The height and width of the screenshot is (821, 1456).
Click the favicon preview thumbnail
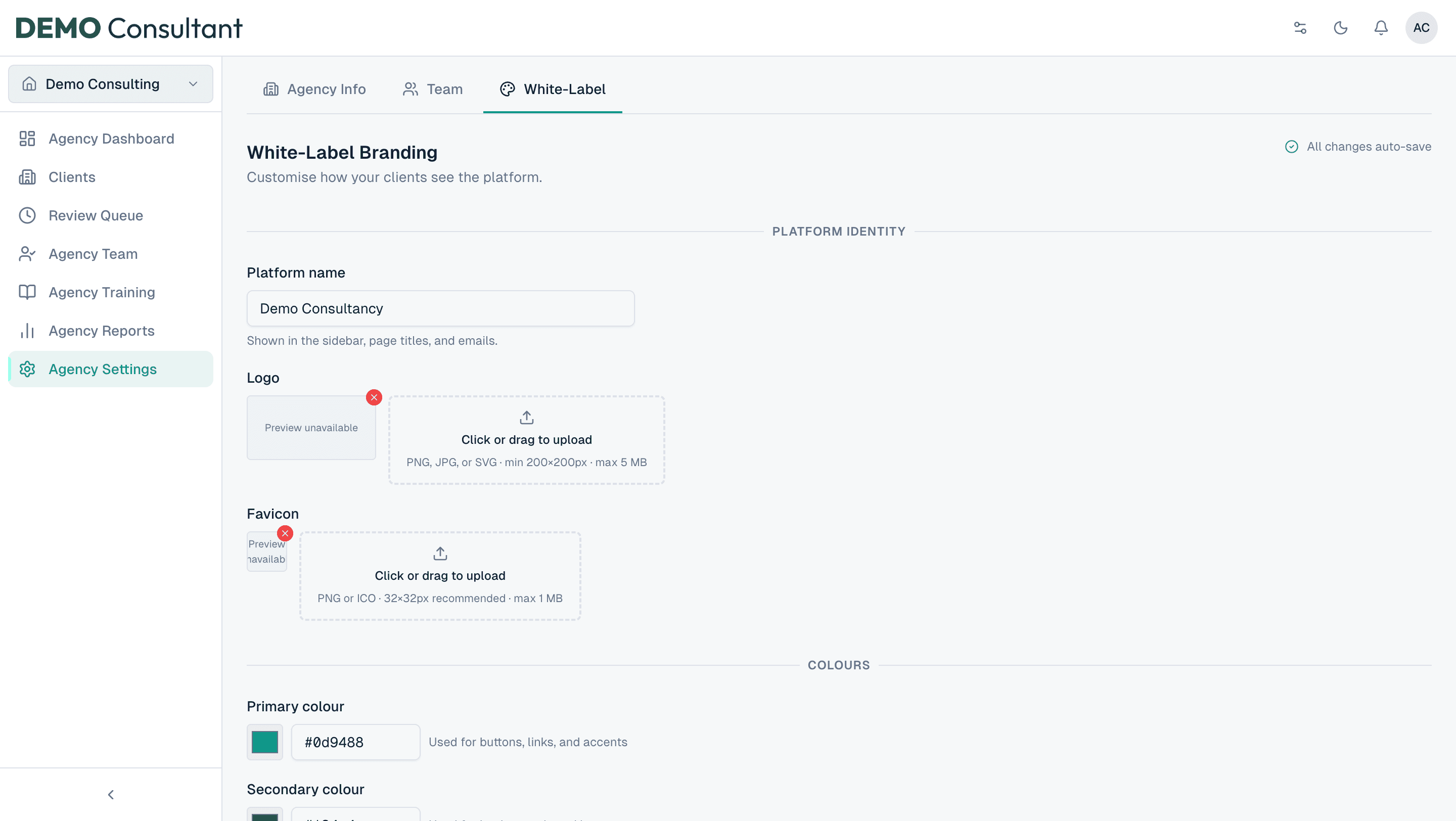pos(267,552)
